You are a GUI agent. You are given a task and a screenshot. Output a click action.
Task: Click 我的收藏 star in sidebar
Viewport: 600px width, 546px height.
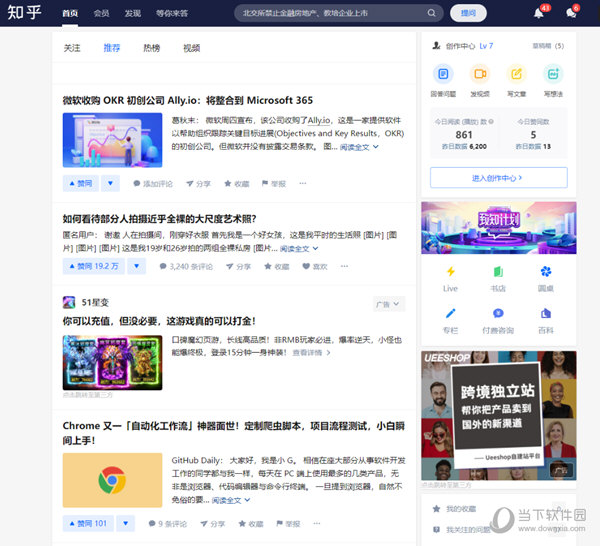tap(436, 509)
